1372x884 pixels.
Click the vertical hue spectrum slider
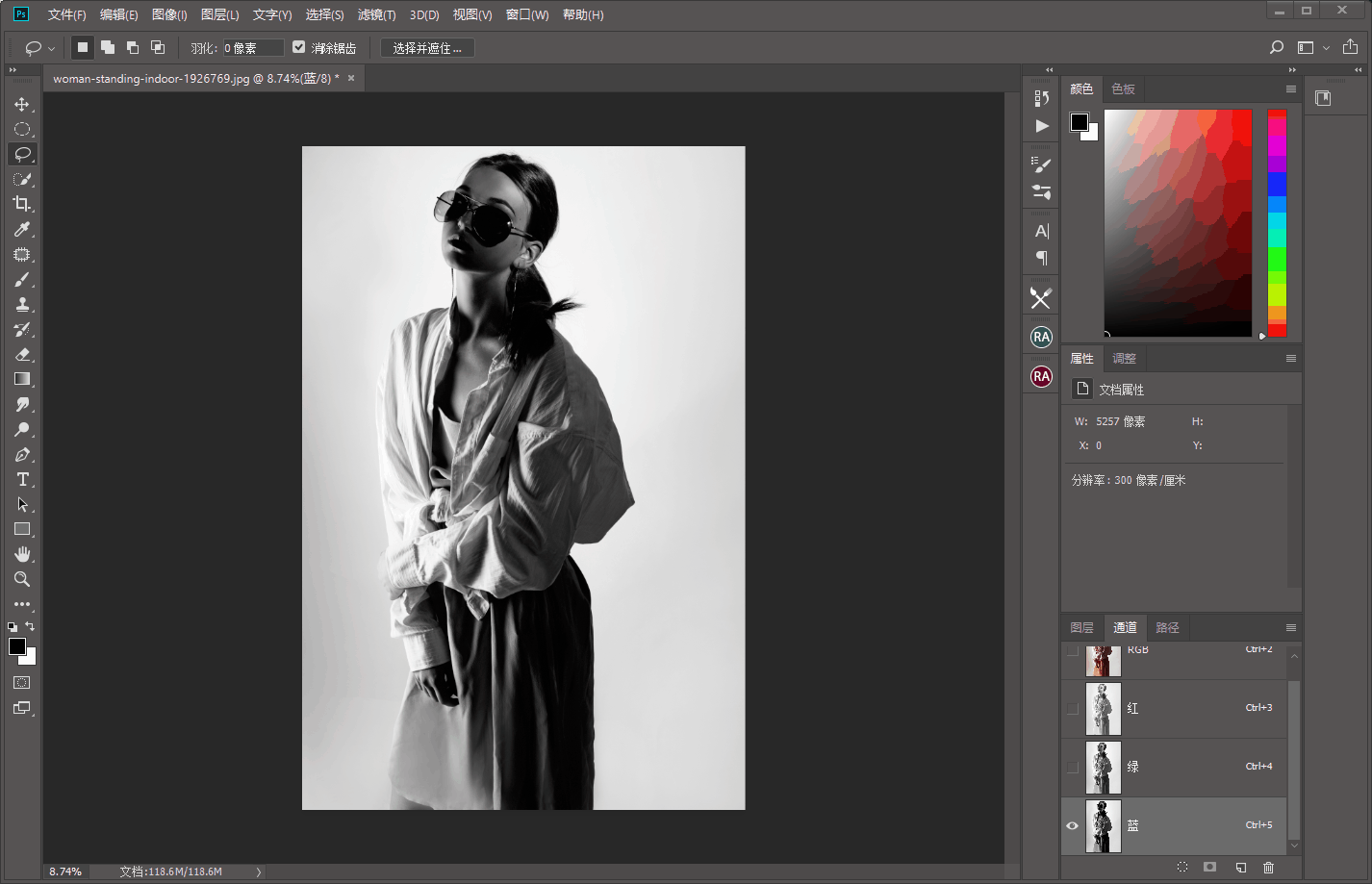1277,223
